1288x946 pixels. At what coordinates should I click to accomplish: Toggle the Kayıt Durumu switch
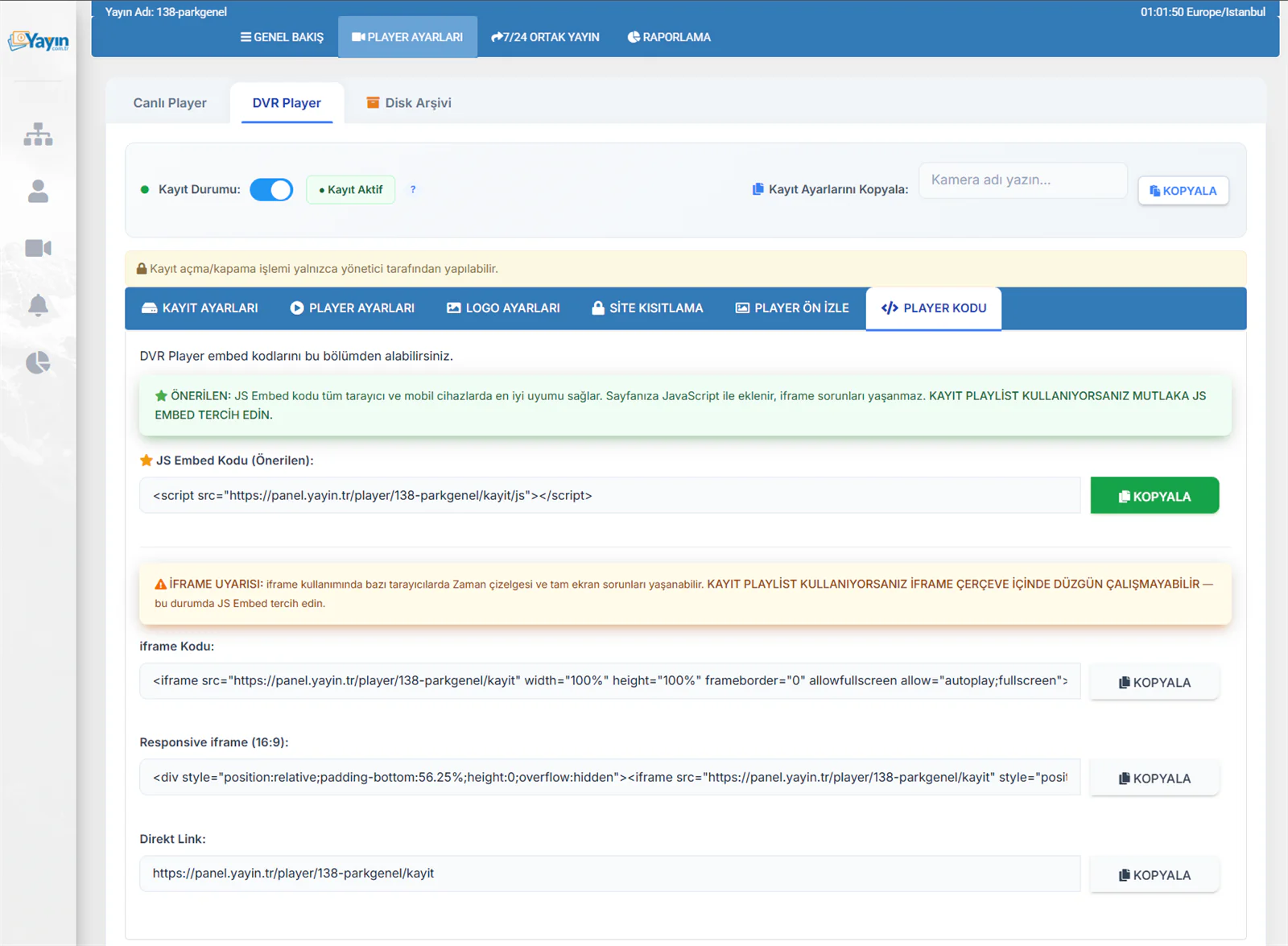tap(271, 190)
